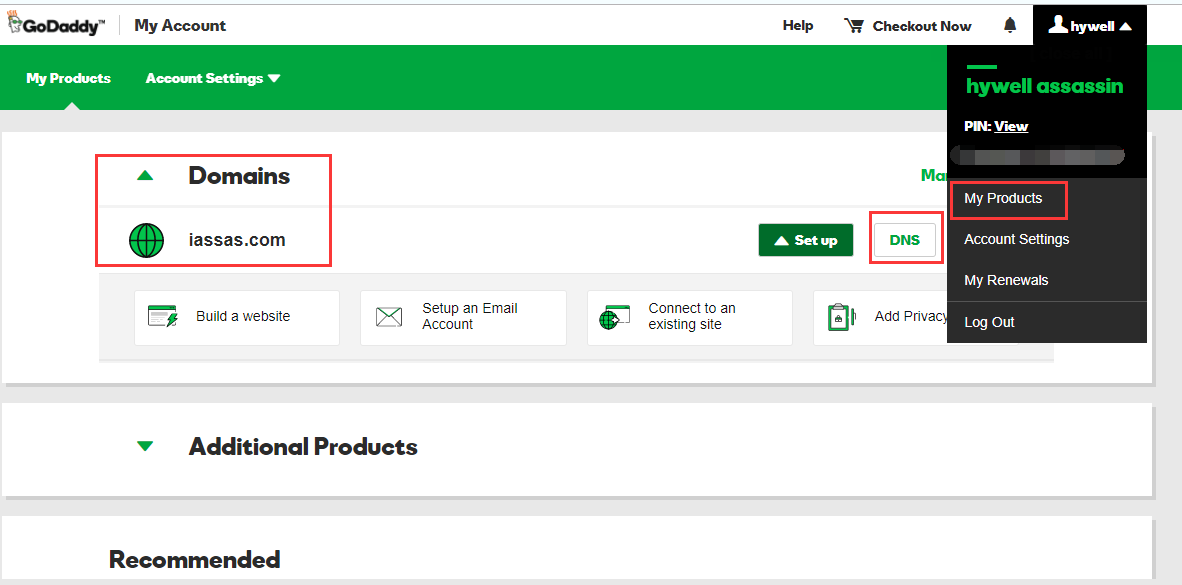Viewport: 1182px width, 585px height.
Task: Select the Build a website icon
Action: 162,316
